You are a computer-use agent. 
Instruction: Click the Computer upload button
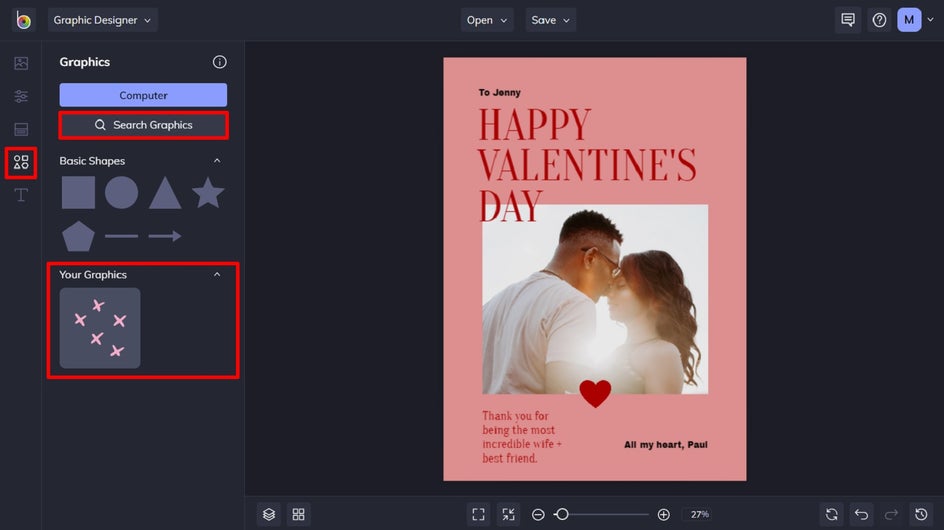(143, 95)
